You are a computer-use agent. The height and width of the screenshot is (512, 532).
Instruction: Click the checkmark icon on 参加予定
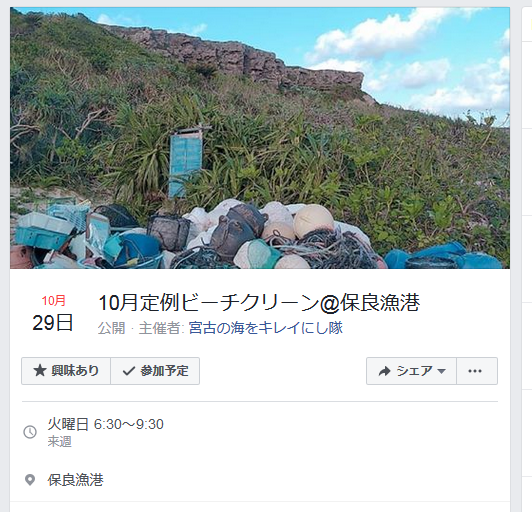[x=129, y=371]
